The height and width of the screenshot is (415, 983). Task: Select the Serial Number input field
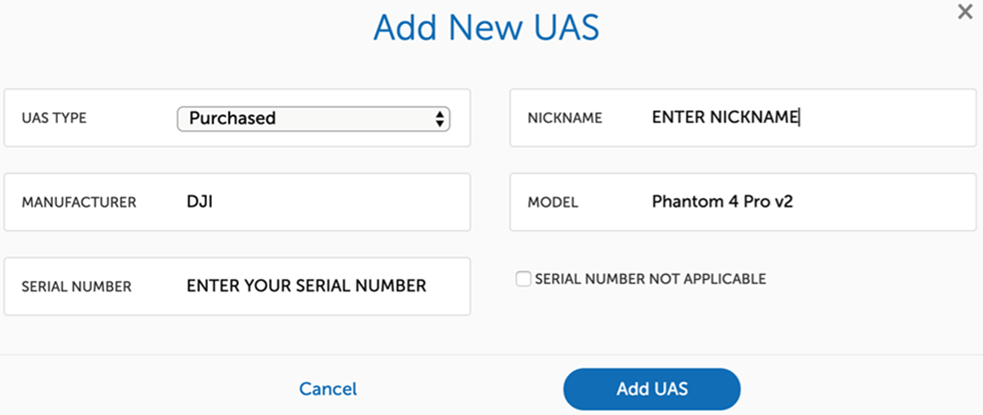[320, 286]
